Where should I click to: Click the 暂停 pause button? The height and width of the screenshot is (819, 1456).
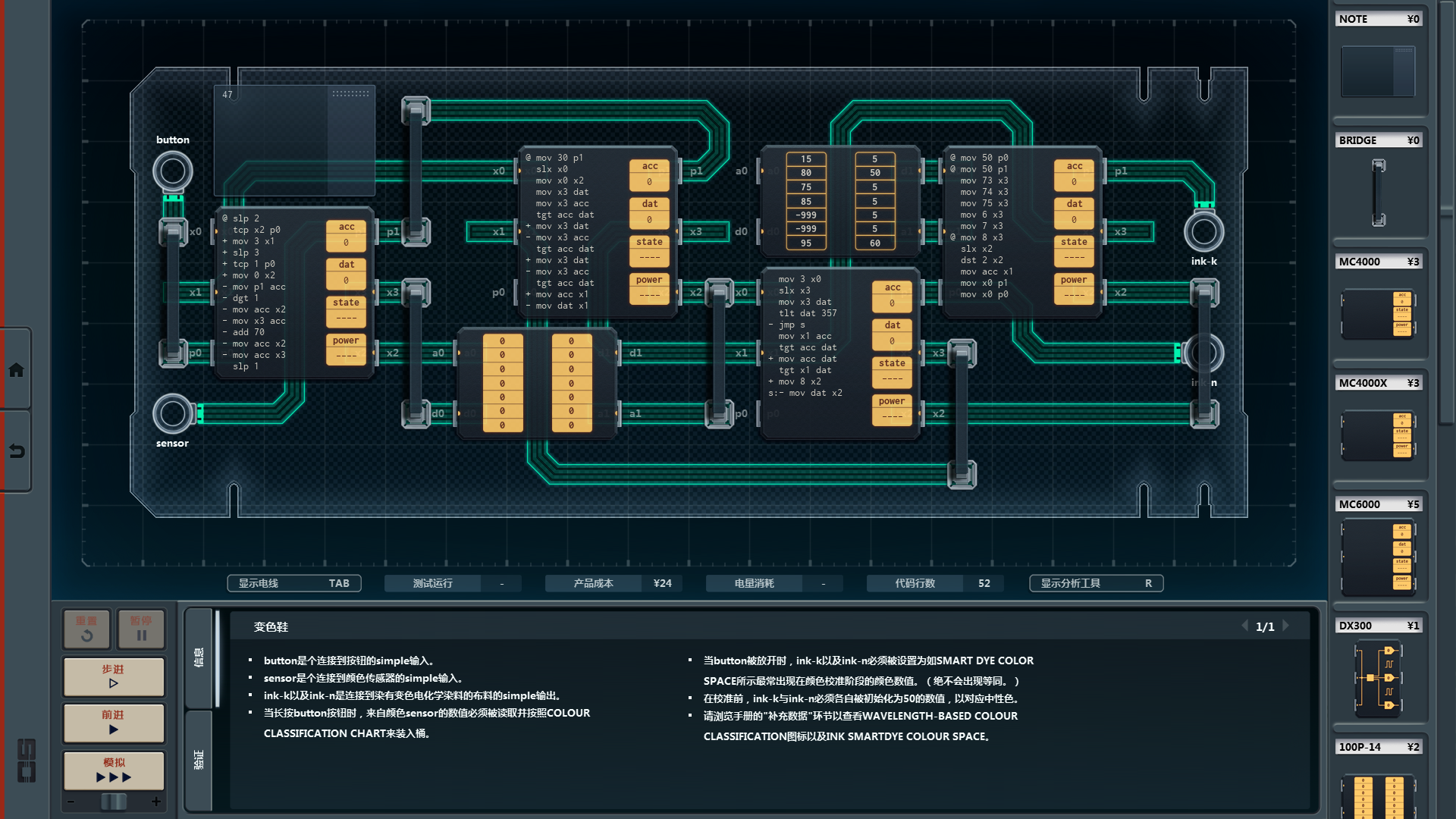pyautogui.click(x=141, y=629)
